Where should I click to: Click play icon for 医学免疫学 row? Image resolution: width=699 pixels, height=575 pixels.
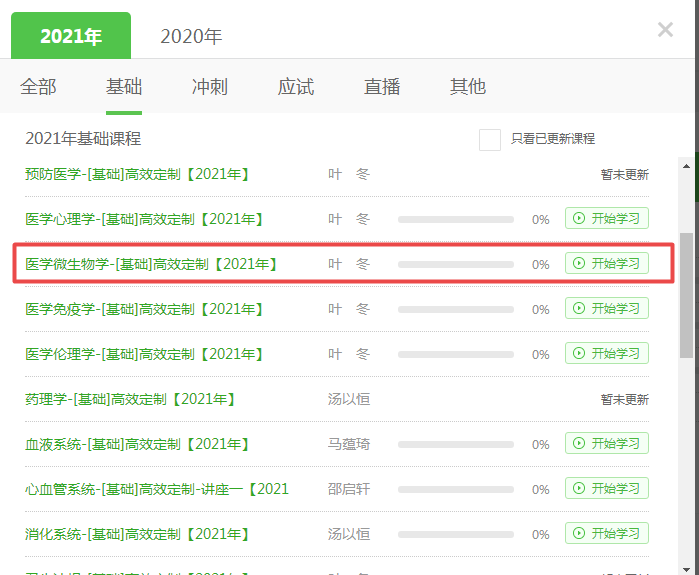pyautogui.click(x=579, y=309)
